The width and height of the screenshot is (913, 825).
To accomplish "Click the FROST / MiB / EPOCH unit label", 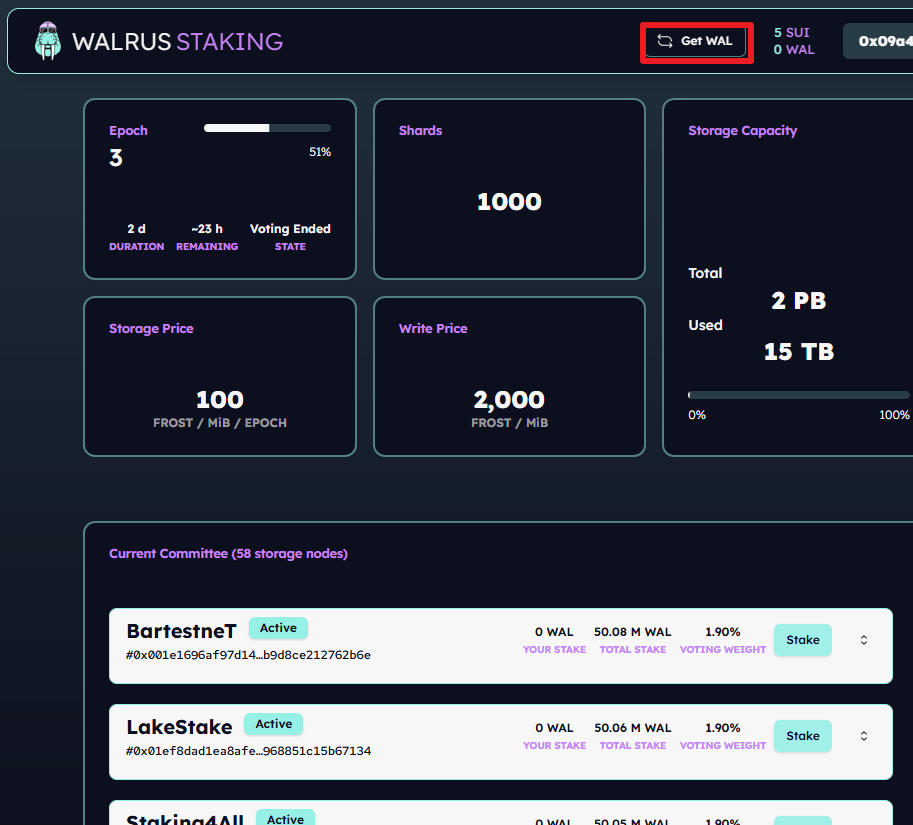I will coord(220,423).
